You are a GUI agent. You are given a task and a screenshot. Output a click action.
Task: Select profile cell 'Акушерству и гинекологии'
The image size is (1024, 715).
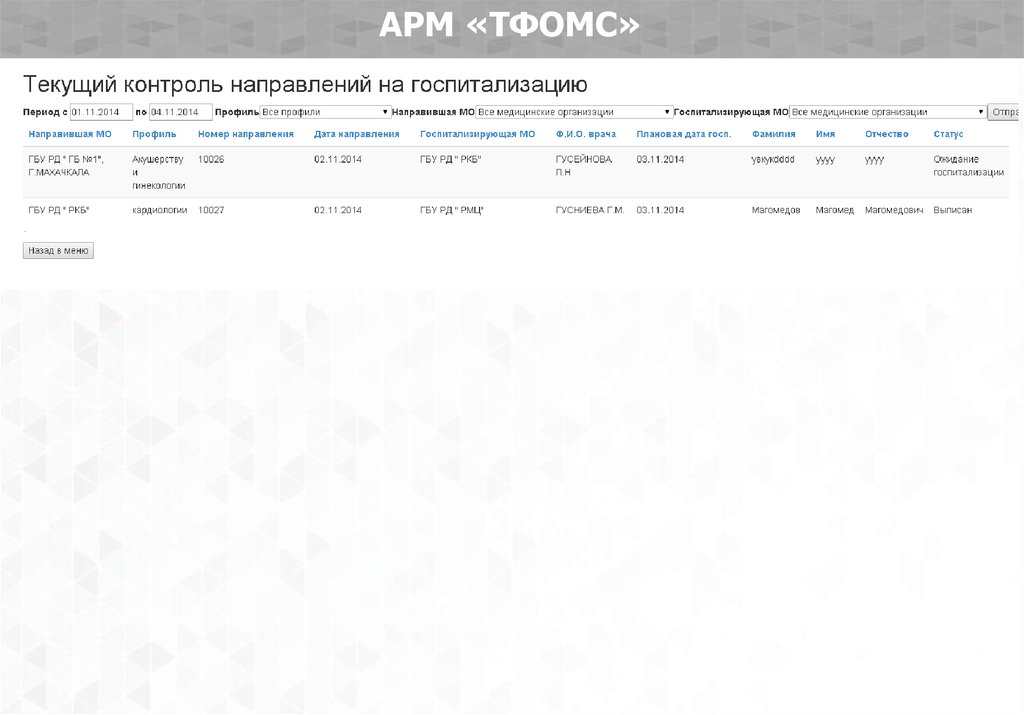pyautogui.click(x=159, y=172)
